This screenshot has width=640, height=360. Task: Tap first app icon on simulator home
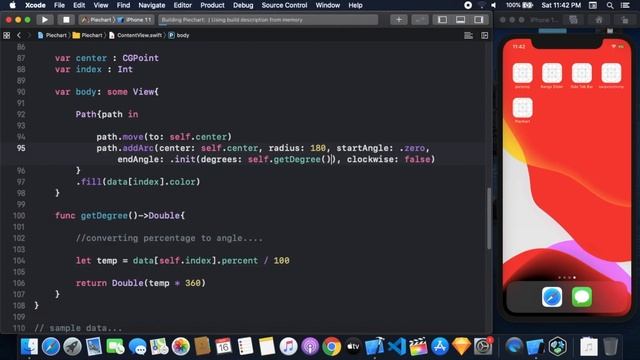[522, 73]
